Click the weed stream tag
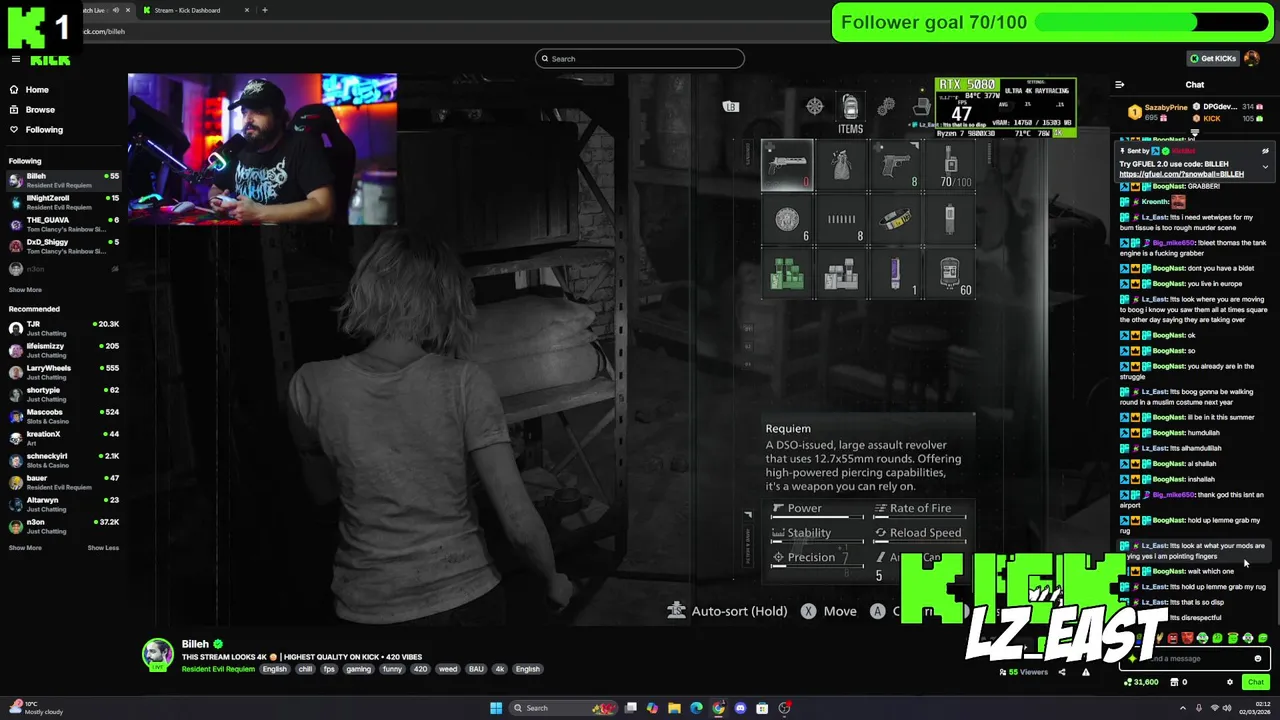The width and height of the screenshot is (1280, 720). point(448,669)
